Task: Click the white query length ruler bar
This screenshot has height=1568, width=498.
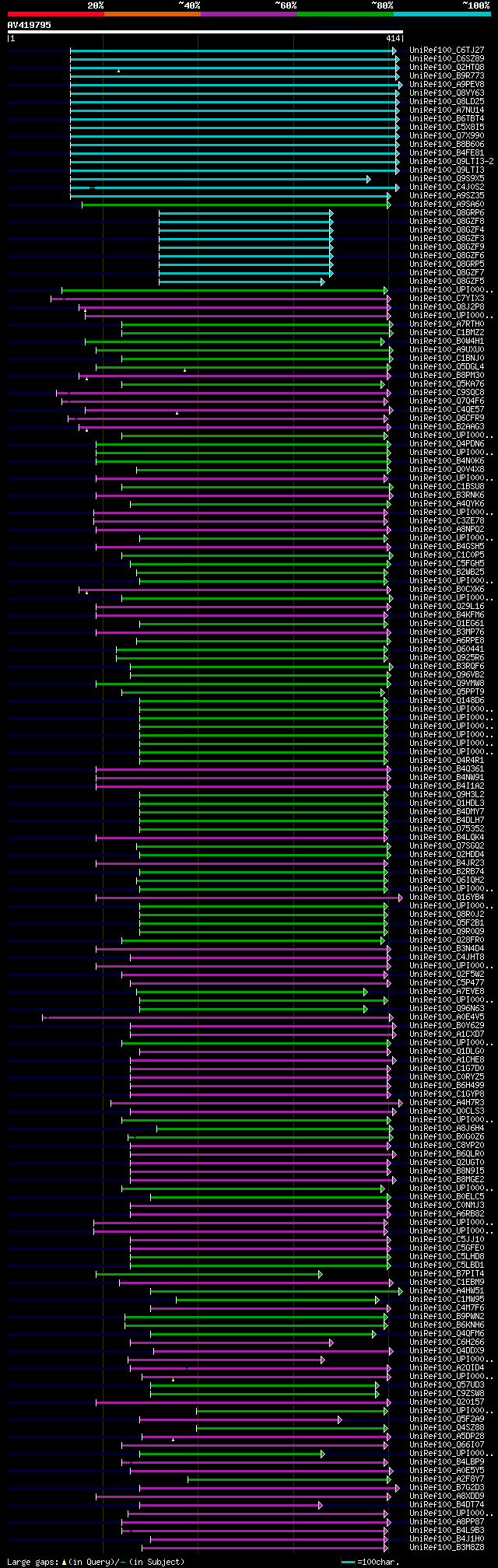Action: [x=205, y=32]
